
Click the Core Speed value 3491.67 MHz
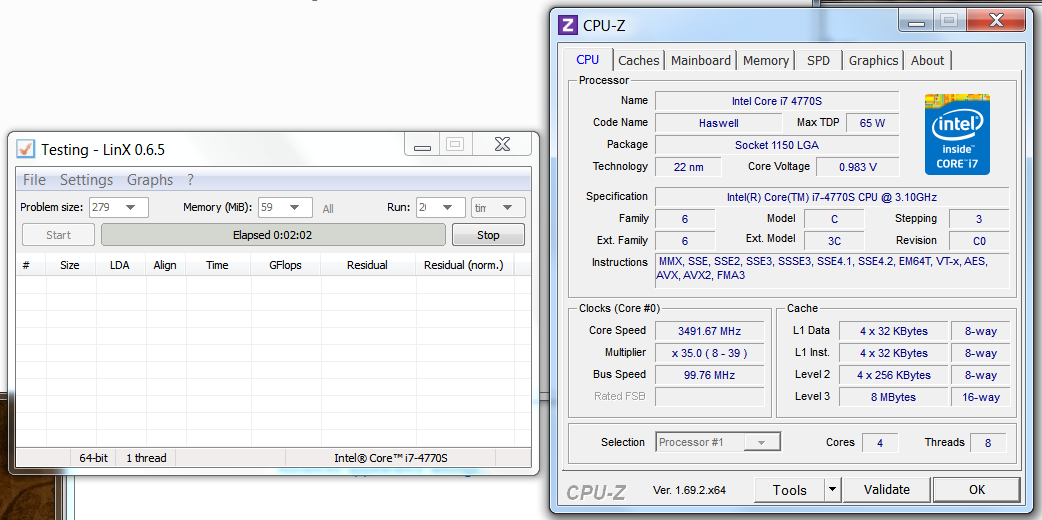709,330
